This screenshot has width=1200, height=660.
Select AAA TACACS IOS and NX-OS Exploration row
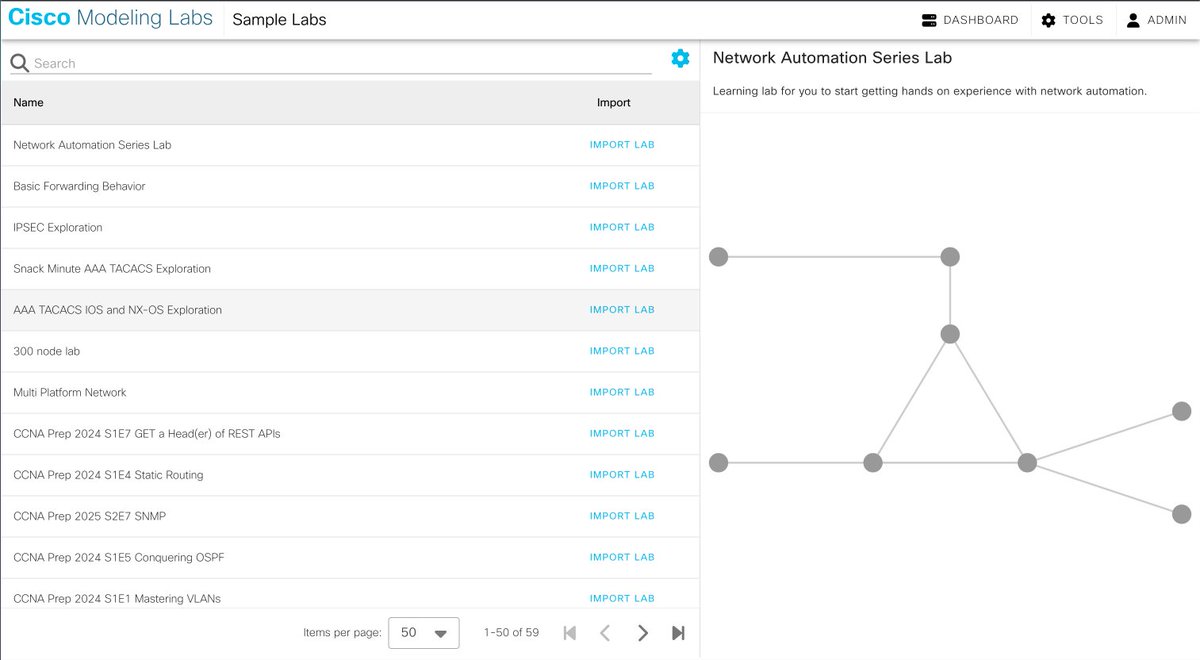350,310
